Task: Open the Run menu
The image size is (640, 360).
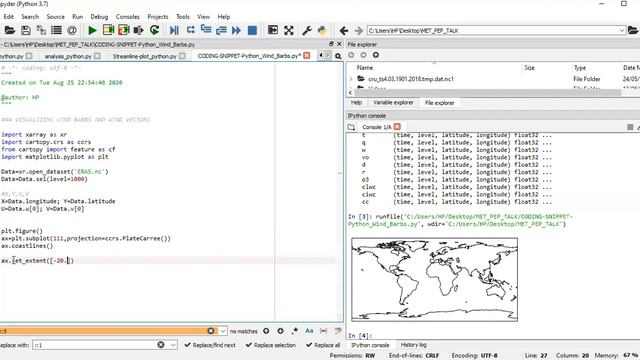Action: [x=78, y=17]
